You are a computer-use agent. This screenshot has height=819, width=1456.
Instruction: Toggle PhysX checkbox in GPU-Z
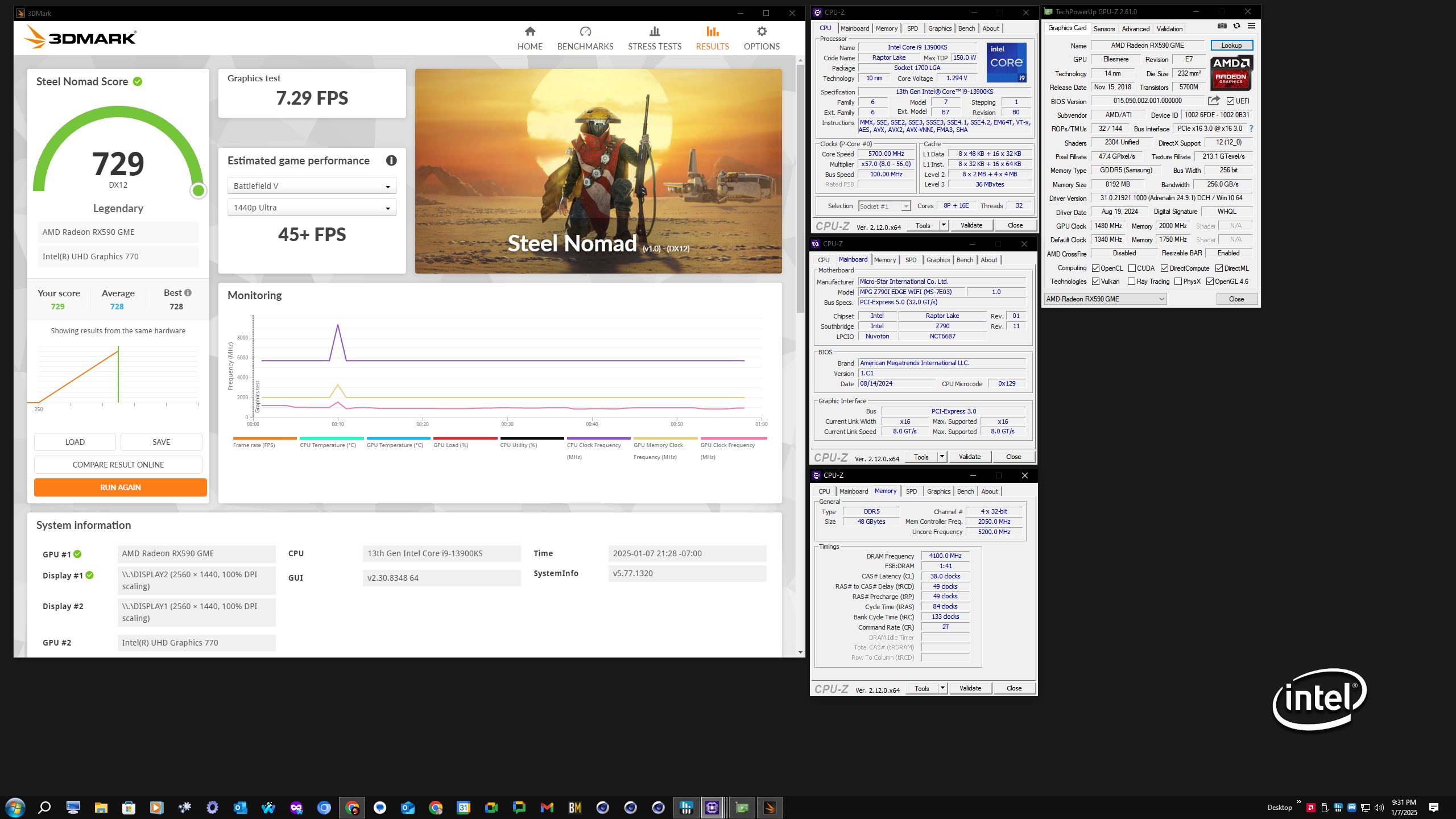pos(1178,282)
